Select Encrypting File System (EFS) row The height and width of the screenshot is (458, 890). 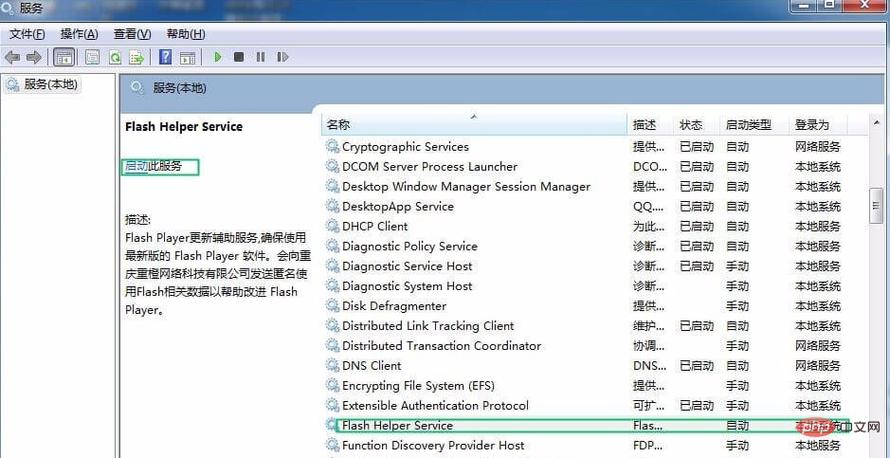585,385
